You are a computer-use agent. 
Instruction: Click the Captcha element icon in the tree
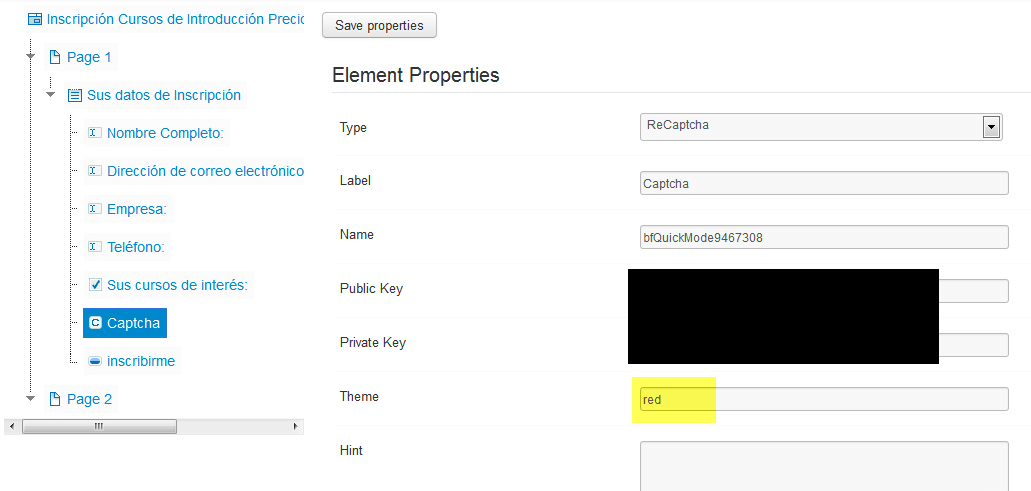point(95,323)
